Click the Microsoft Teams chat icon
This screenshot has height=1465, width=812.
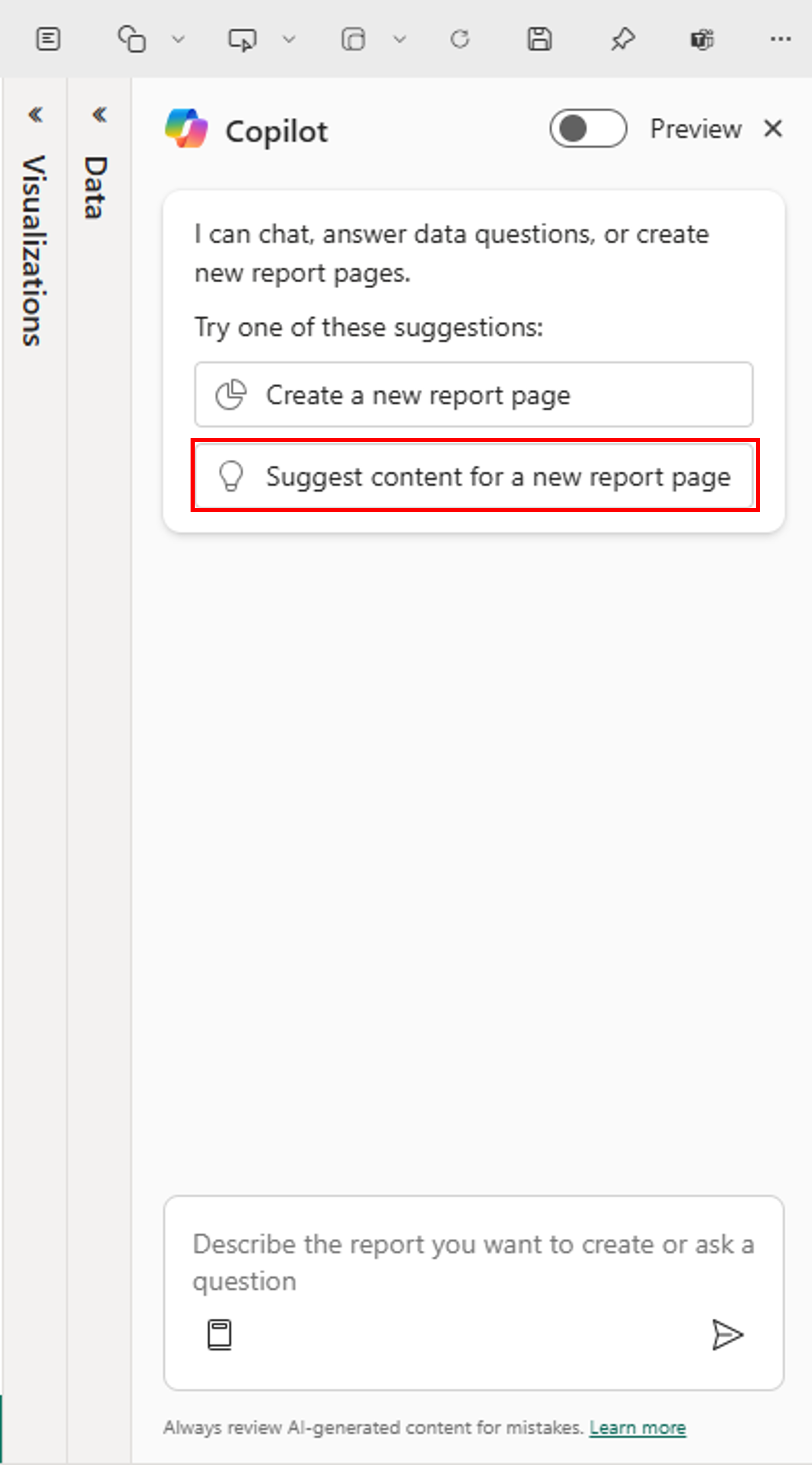click(703, 40)
